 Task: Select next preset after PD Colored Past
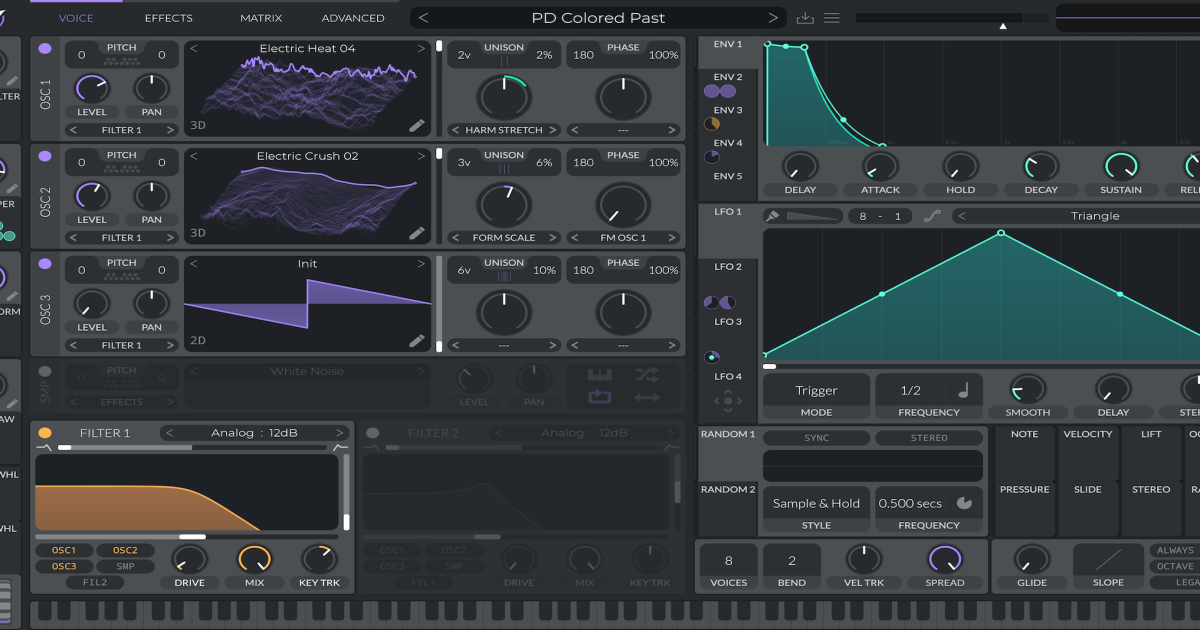point(772,18)
